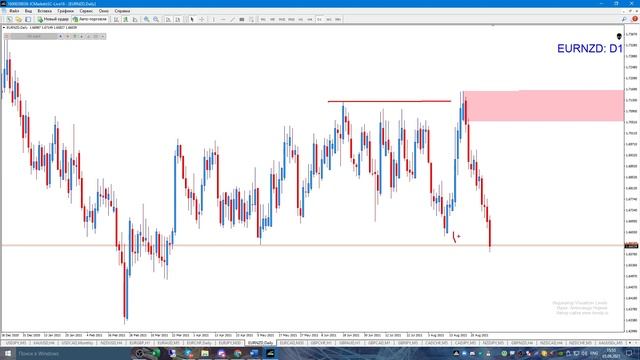Open red notification icon in toolbar corner
Screen dimensions: 640x360
[x=635, y=19]
